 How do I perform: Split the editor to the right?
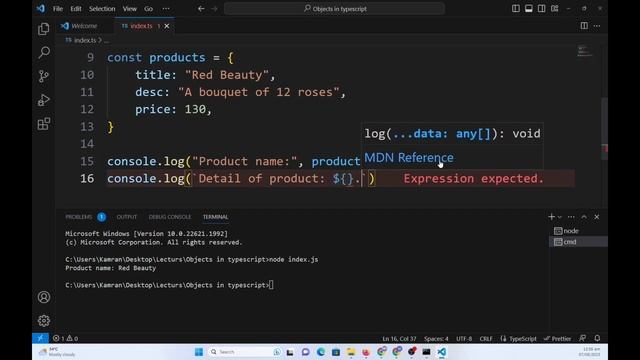[584, 26]
